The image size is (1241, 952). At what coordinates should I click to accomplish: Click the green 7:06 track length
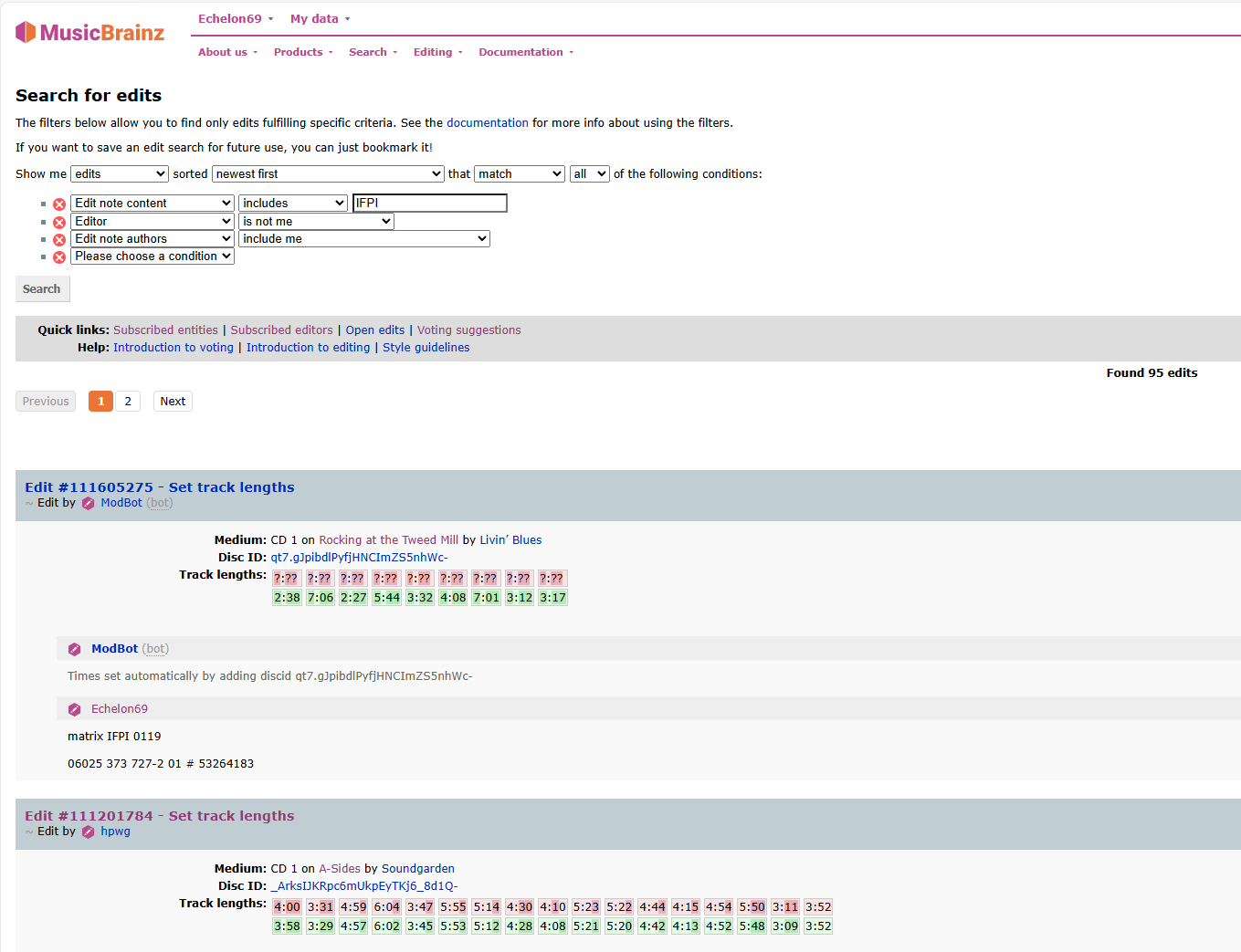click(x=321, y=598)
